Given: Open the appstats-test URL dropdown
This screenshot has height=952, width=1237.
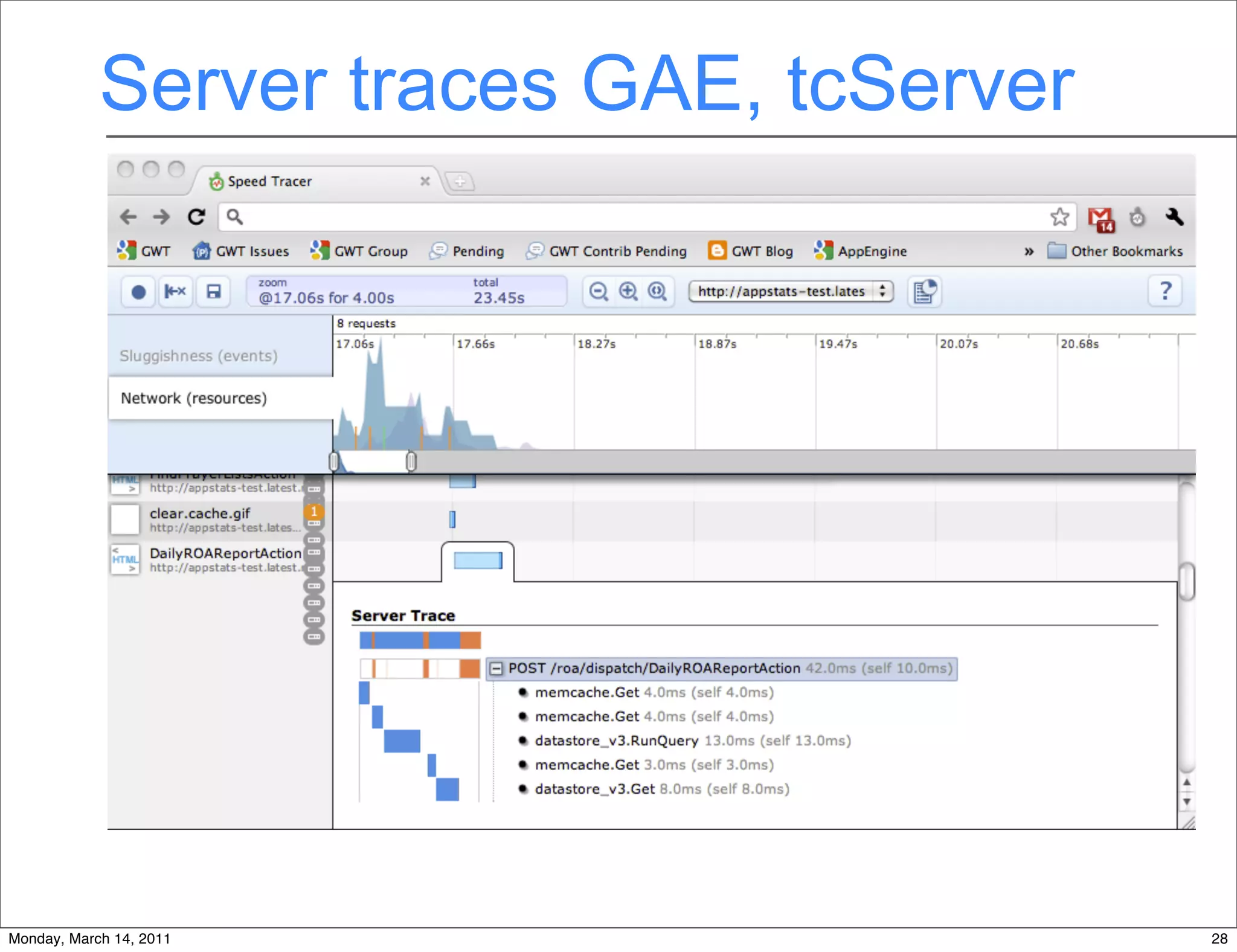Looking at the screenshot, I should [x=791, y=291].
